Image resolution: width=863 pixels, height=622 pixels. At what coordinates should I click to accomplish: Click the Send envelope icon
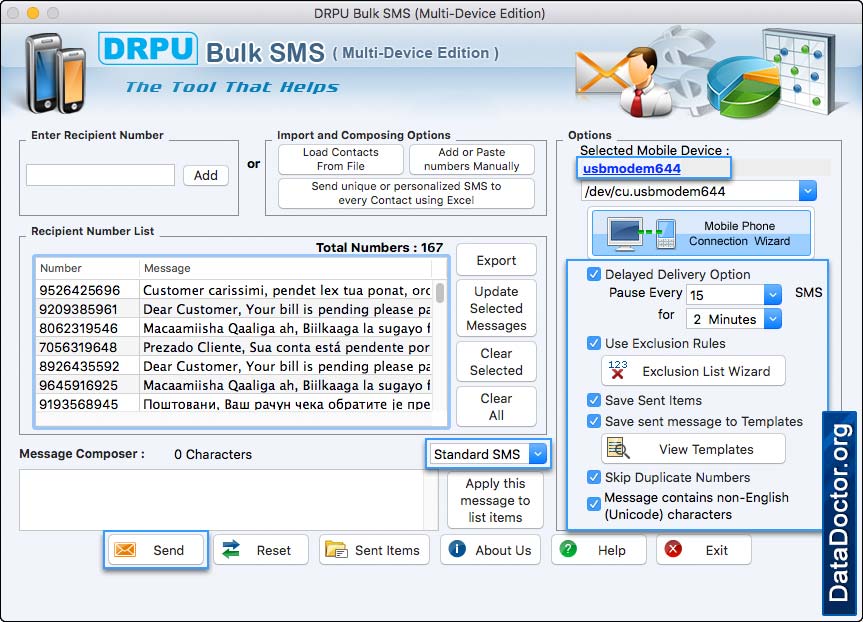[125, 549]
